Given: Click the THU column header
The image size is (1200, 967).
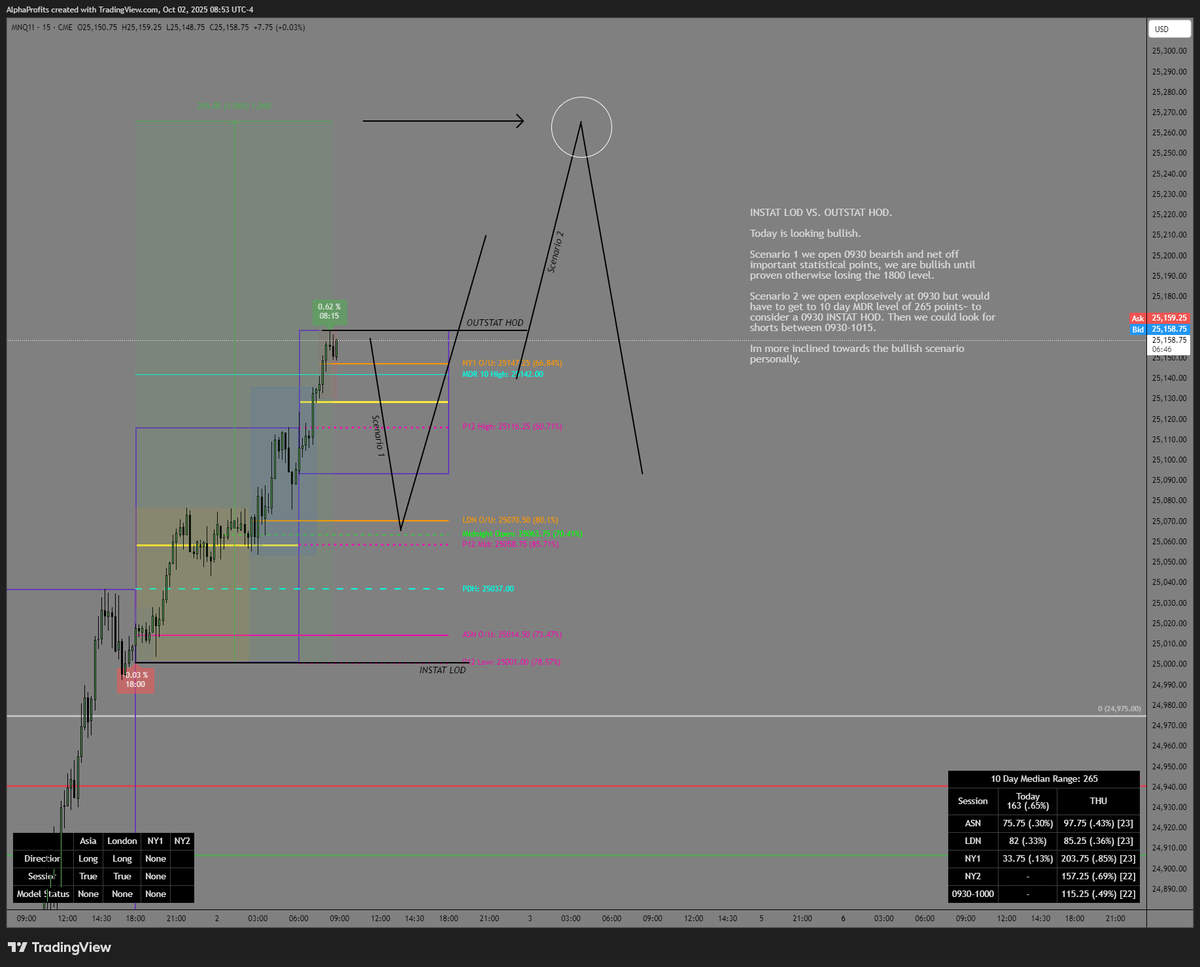Looking at the screenshot, I should pyautogui.click(x=1097, y=800).
